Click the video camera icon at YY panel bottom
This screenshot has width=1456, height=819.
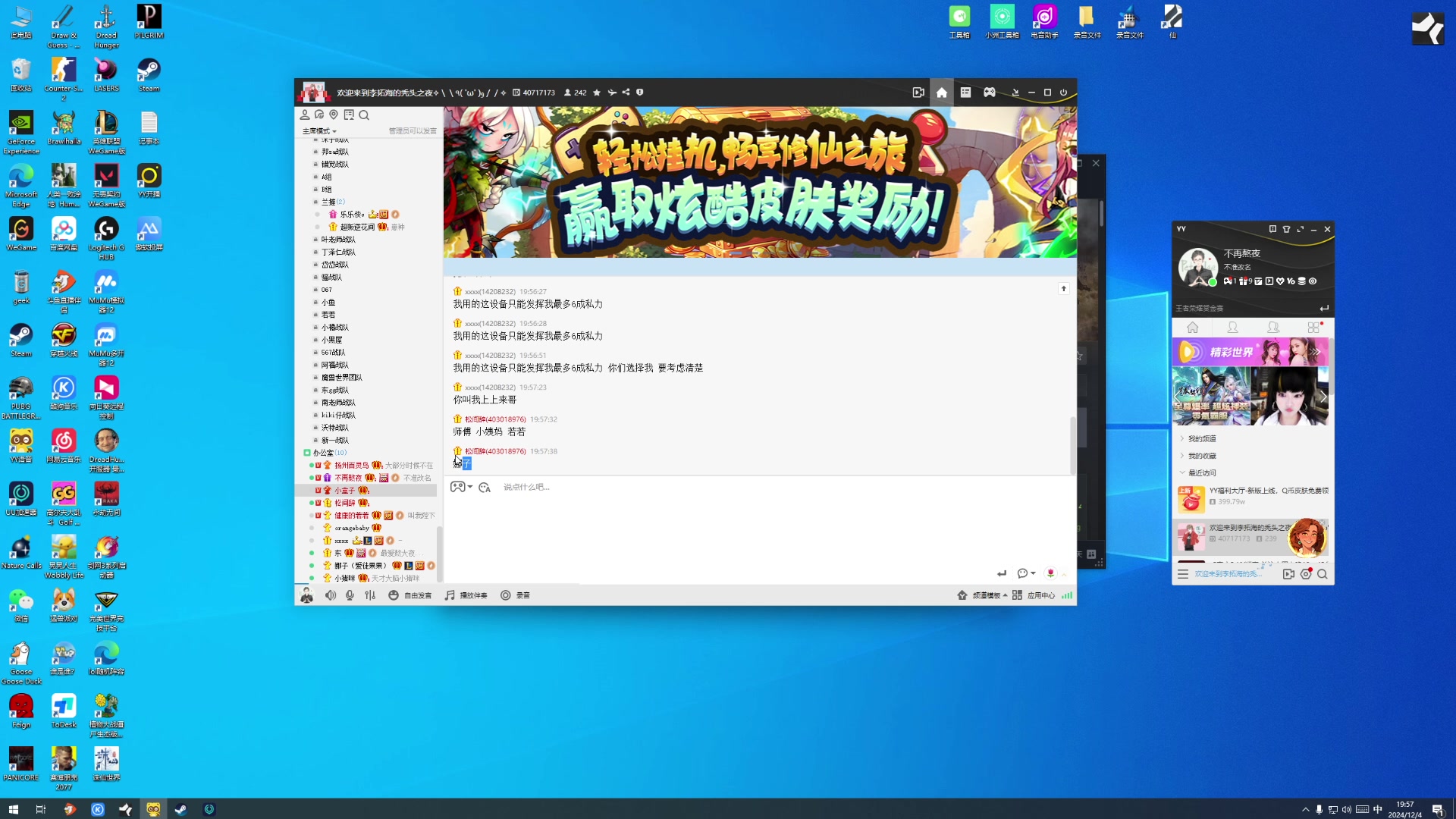(1288, 574)
